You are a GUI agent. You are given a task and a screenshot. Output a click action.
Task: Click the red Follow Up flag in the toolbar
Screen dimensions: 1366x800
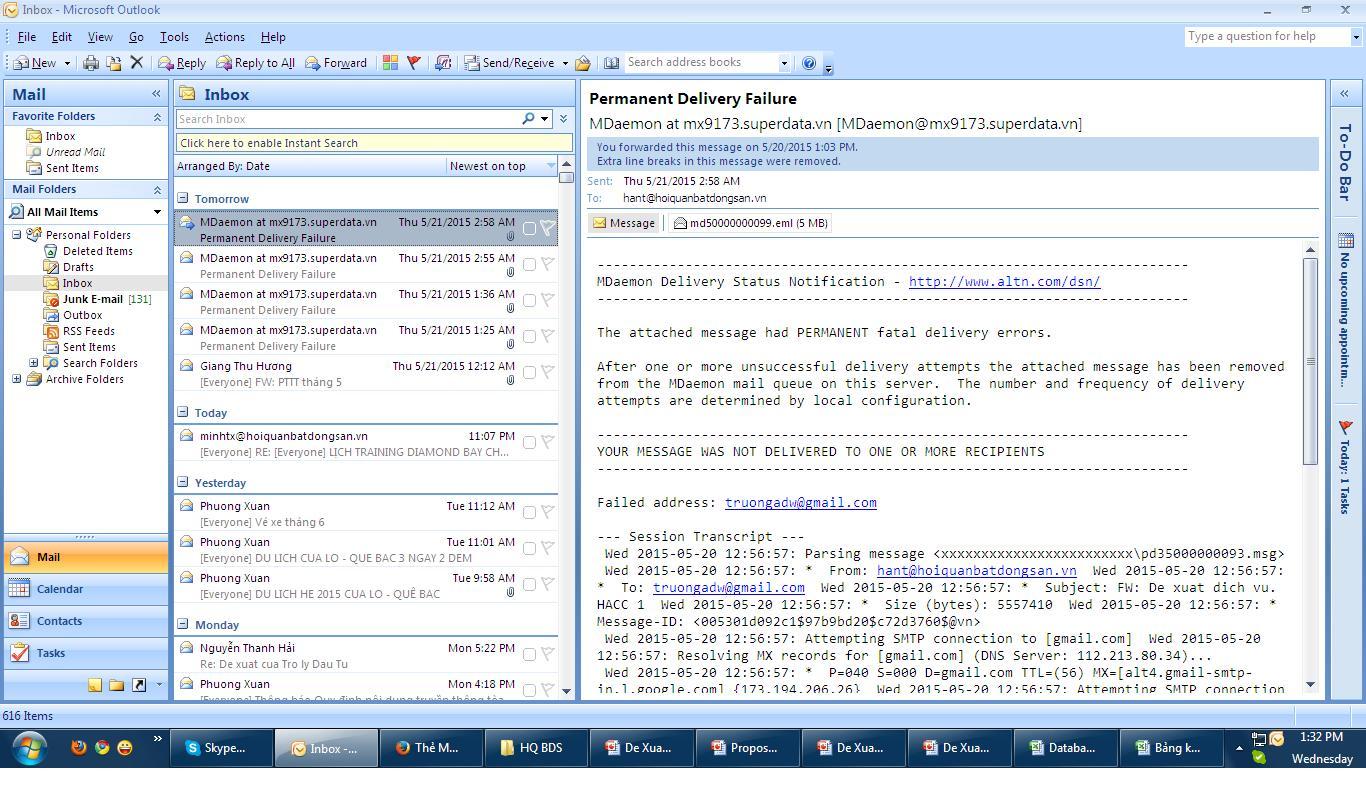(x=414, y=63)
